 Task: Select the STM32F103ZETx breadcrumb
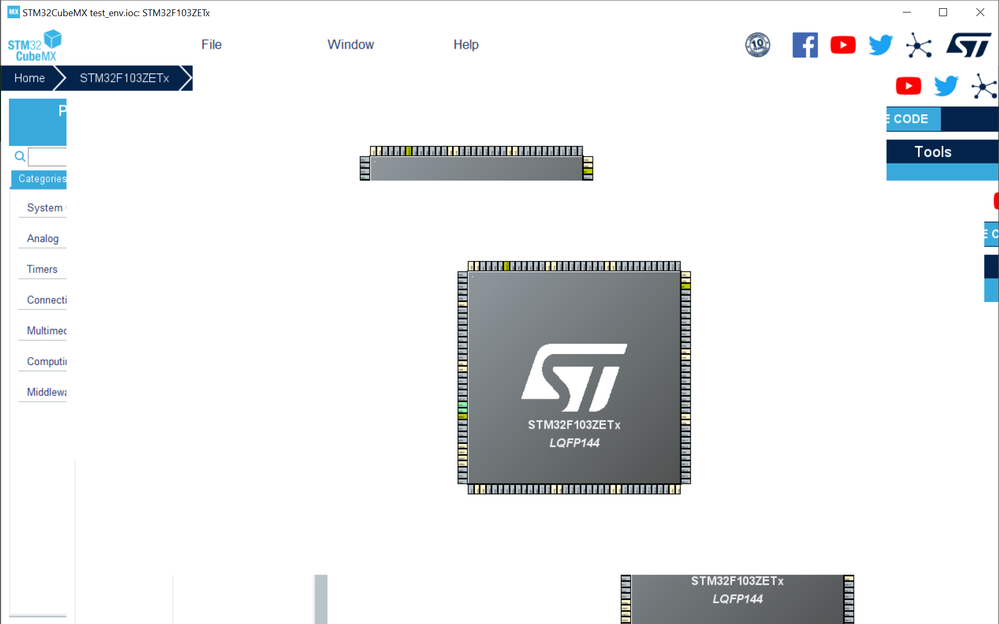click(124, 78)
